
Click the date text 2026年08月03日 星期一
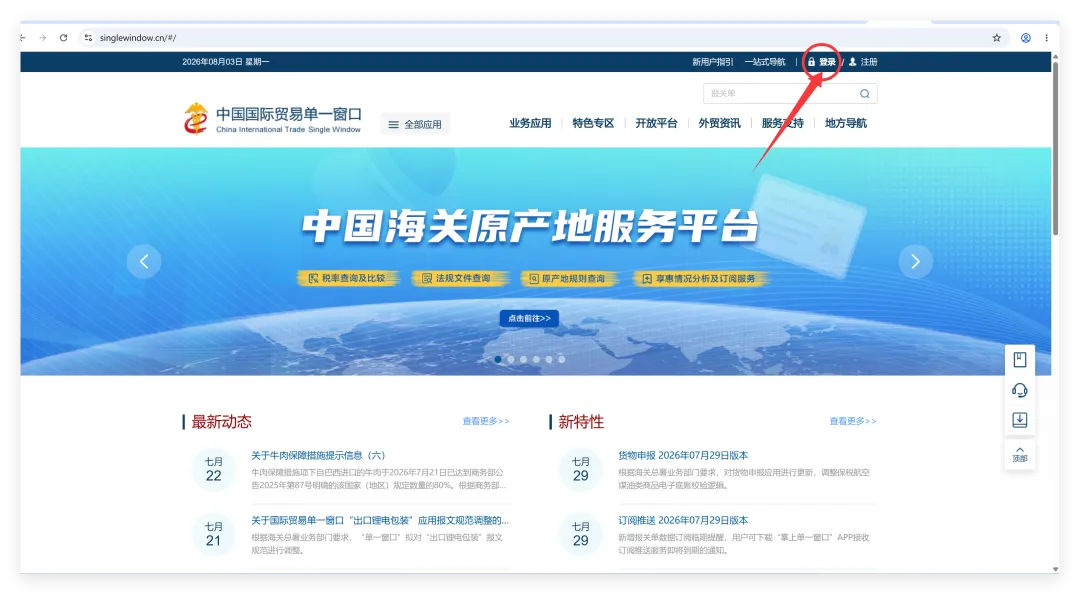(225, 62)
